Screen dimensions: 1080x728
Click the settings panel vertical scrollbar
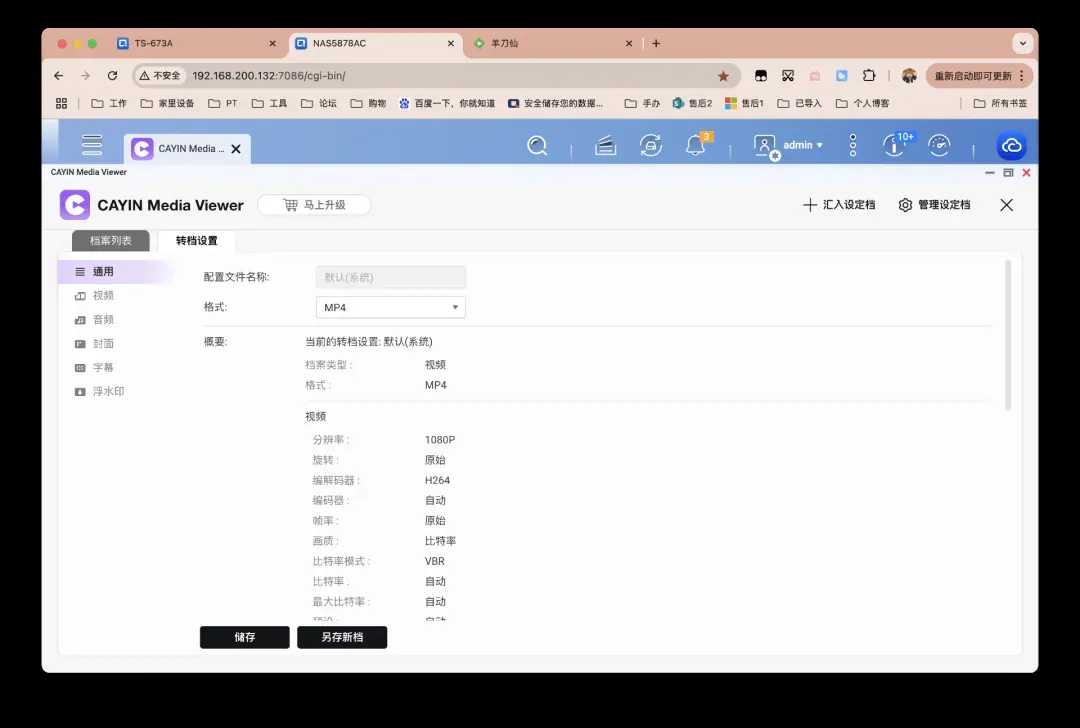(x=1008, y=335)
